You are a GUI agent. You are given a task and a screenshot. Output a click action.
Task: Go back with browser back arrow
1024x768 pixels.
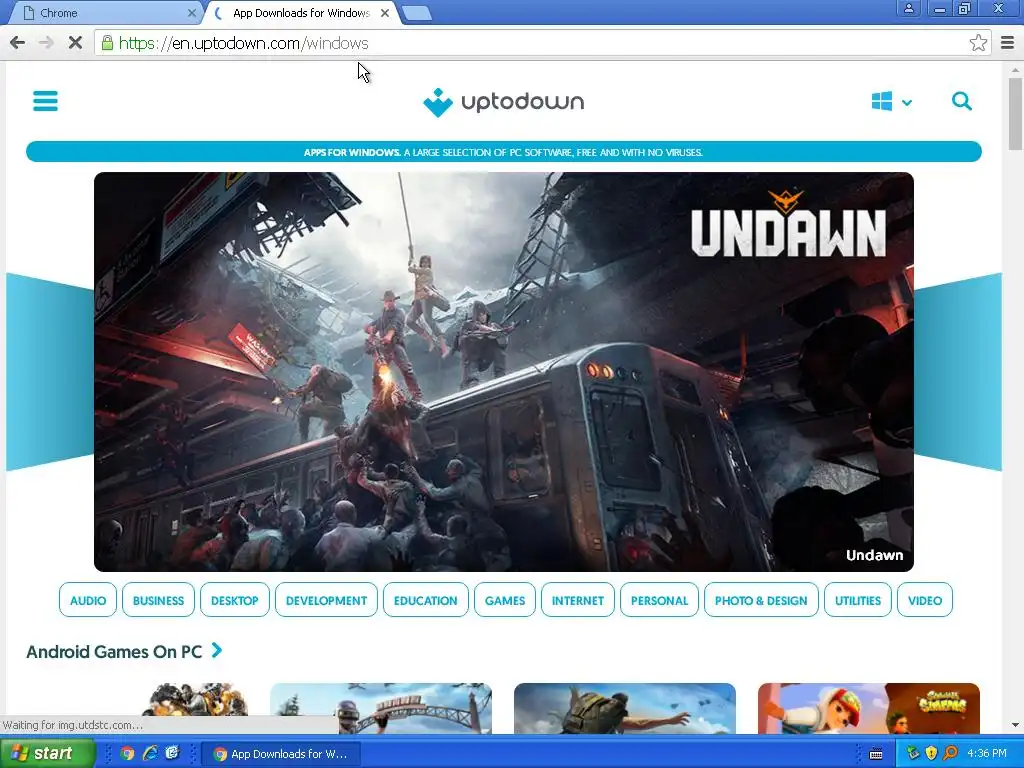(18, 43)
